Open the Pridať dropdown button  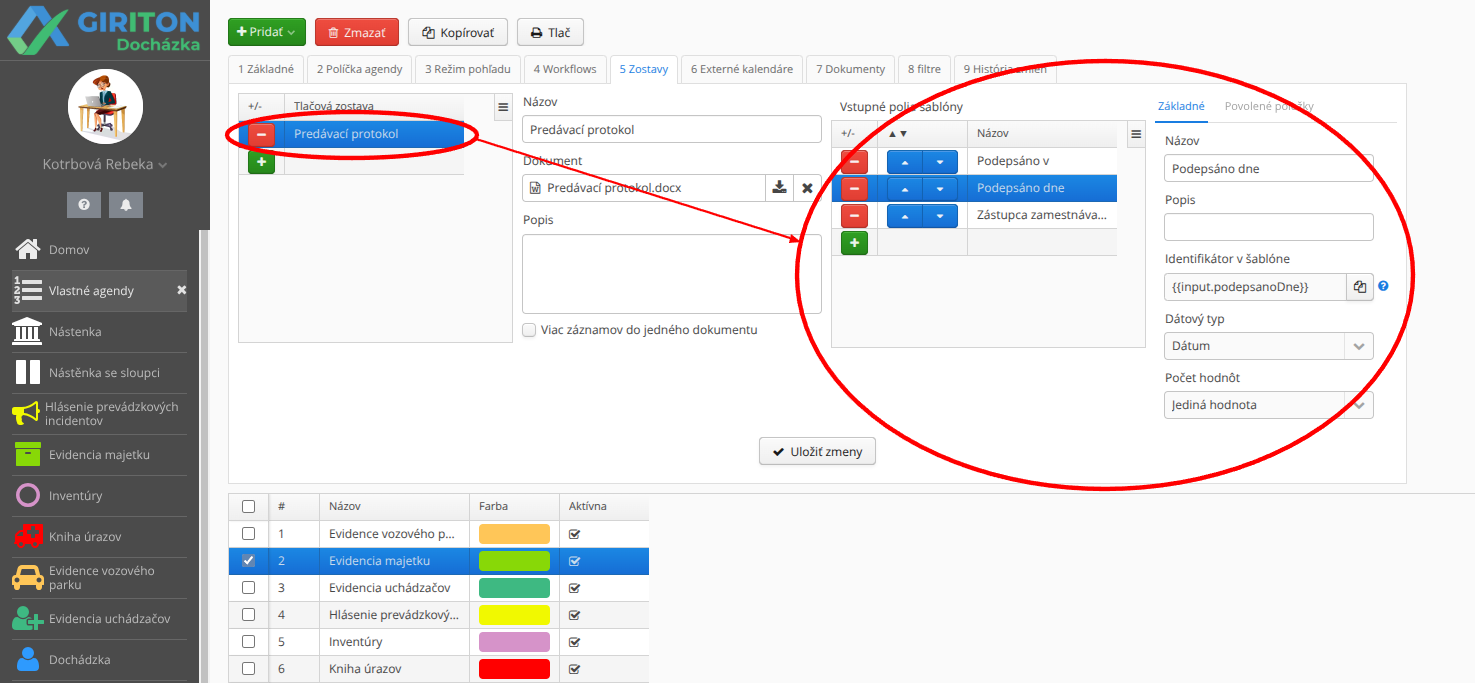(x=267, y=32)
